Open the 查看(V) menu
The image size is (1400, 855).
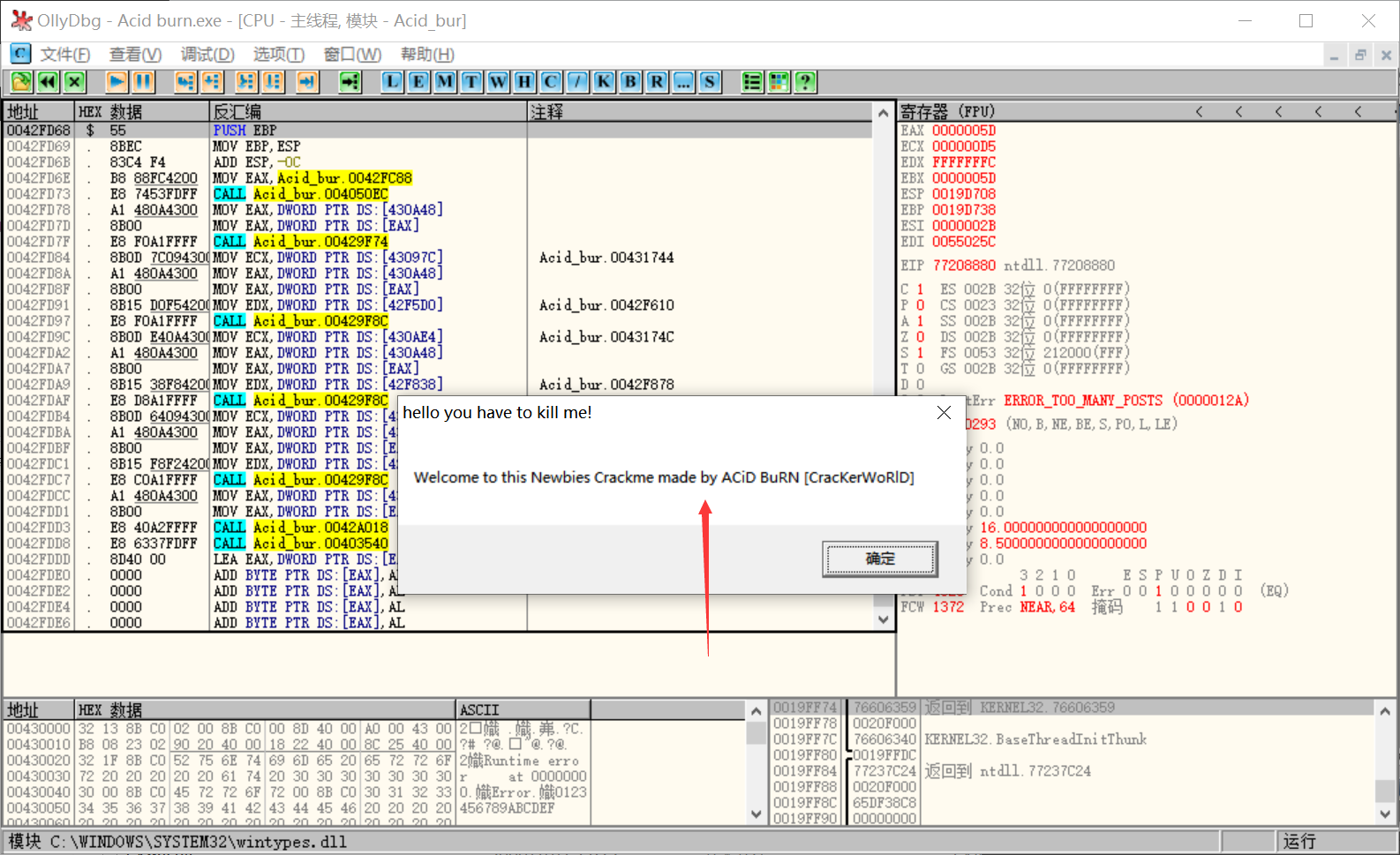(135, 55)
